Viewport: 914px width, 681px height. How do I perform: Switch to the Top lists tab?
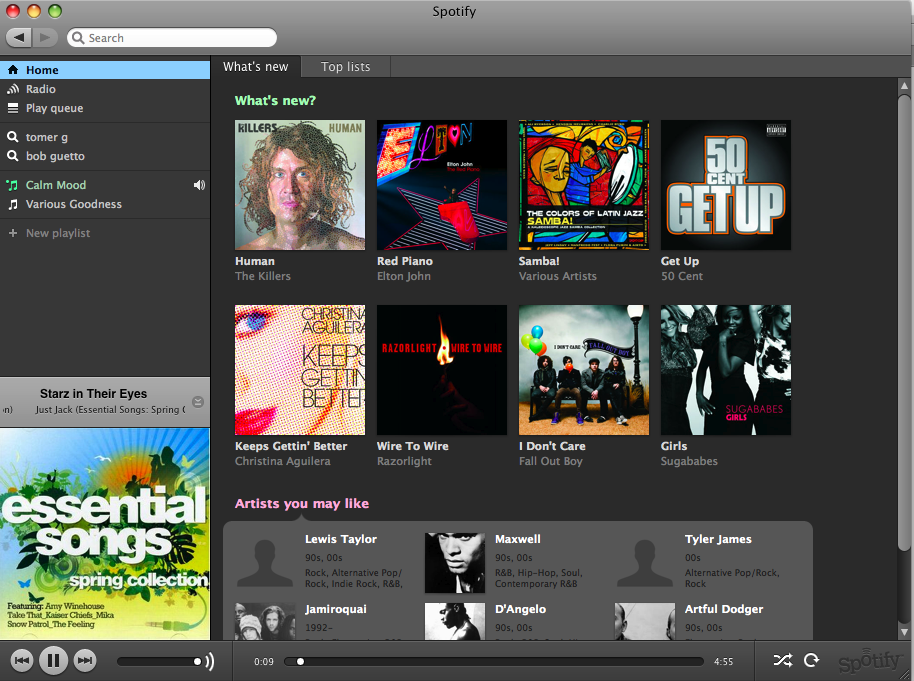[x=346, y=67]
